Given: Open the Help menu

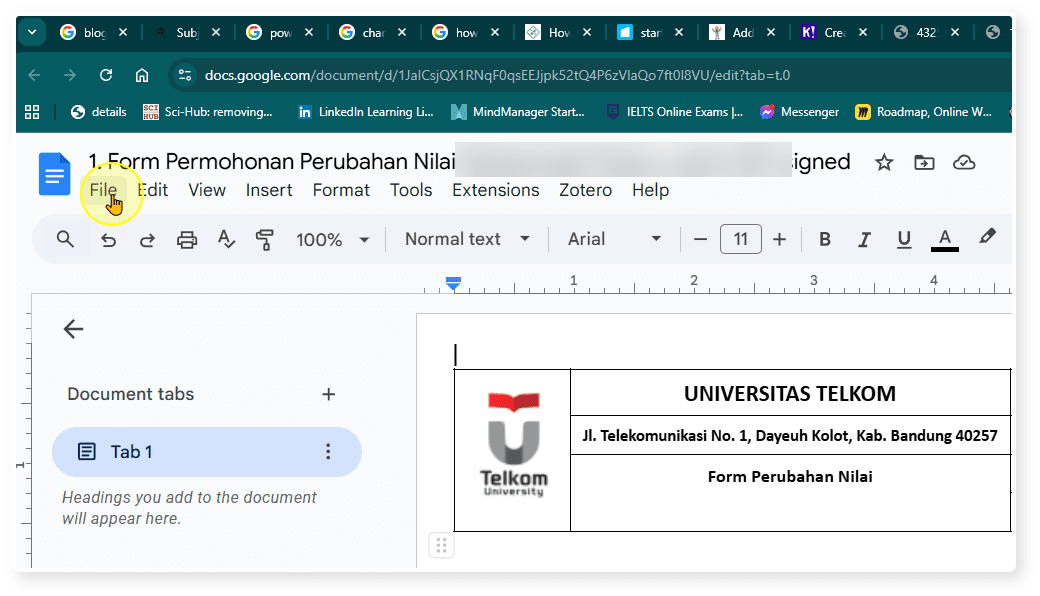Looking at the screenshot, I should 650,190.
